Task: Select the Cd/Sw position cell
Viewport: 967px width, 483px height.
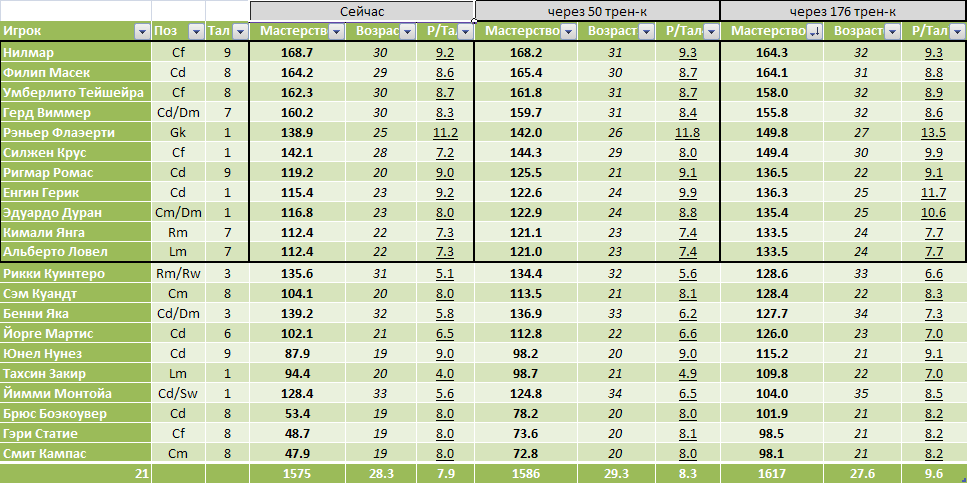Action: click(x=178, y=393)
